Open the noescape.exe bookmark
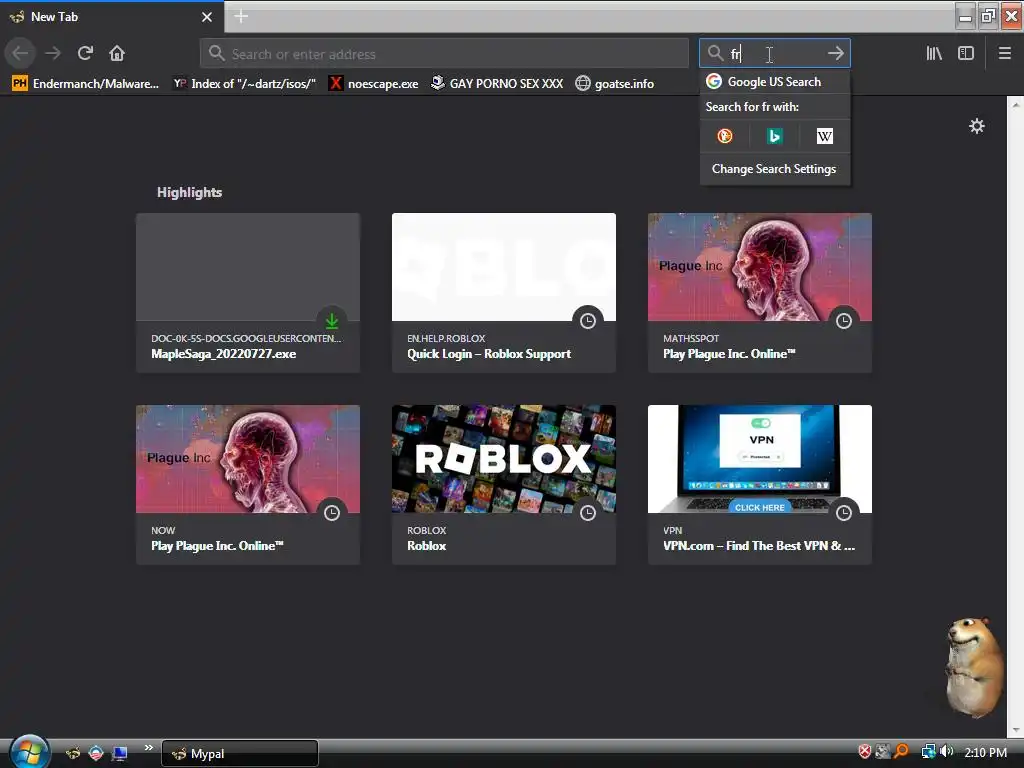Image resolution: width=1024 pixels, height=768 pixels. [374, 84]
